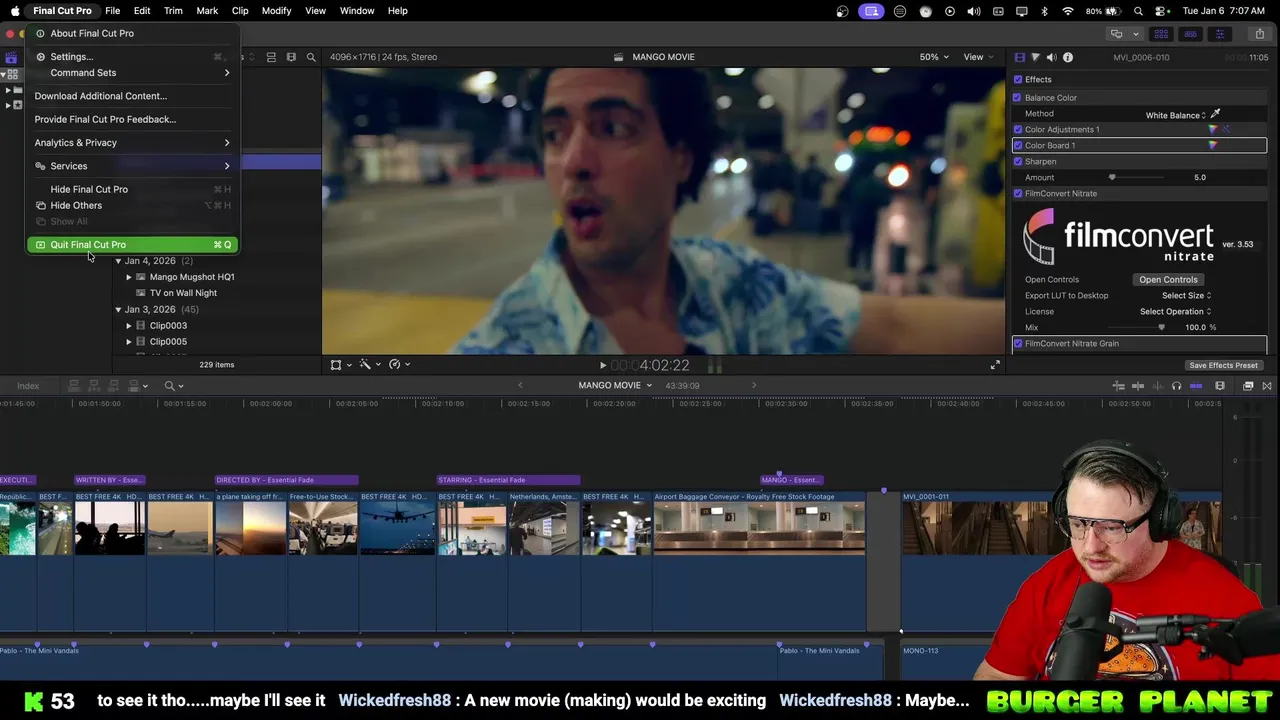Open the Command Sets submenu
1280x720 pixels.
tap(132, 73)
